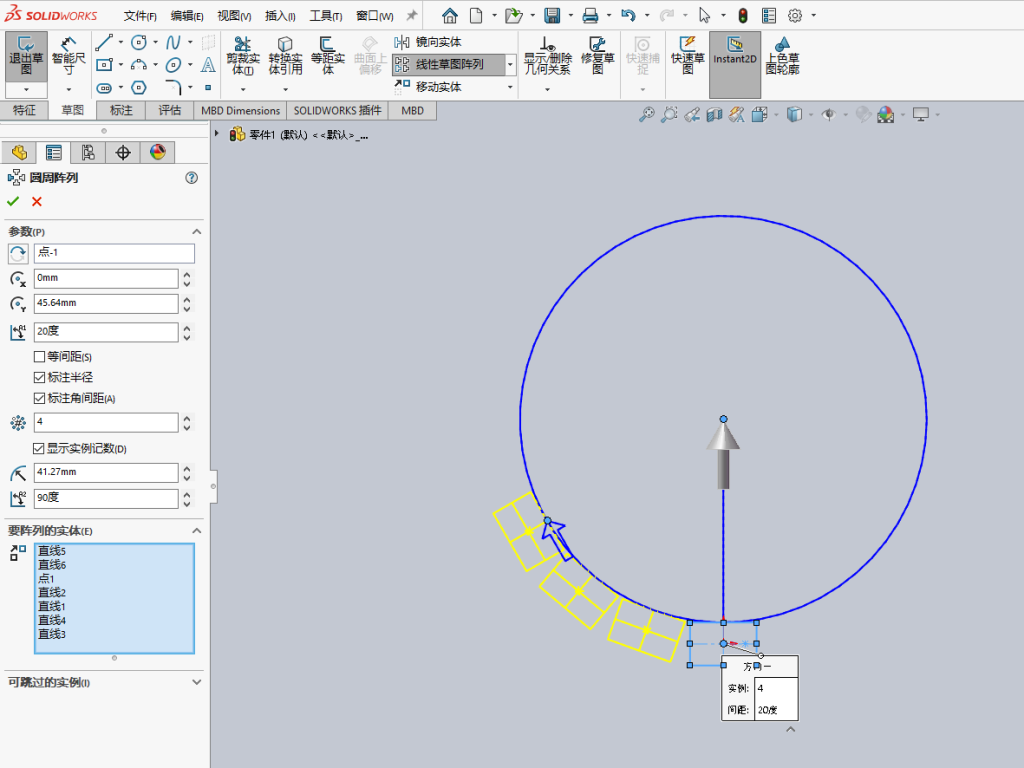Select the Convert Entities (转换实体引用) tool
1024x768 pixels.
(x=285, y=56)
